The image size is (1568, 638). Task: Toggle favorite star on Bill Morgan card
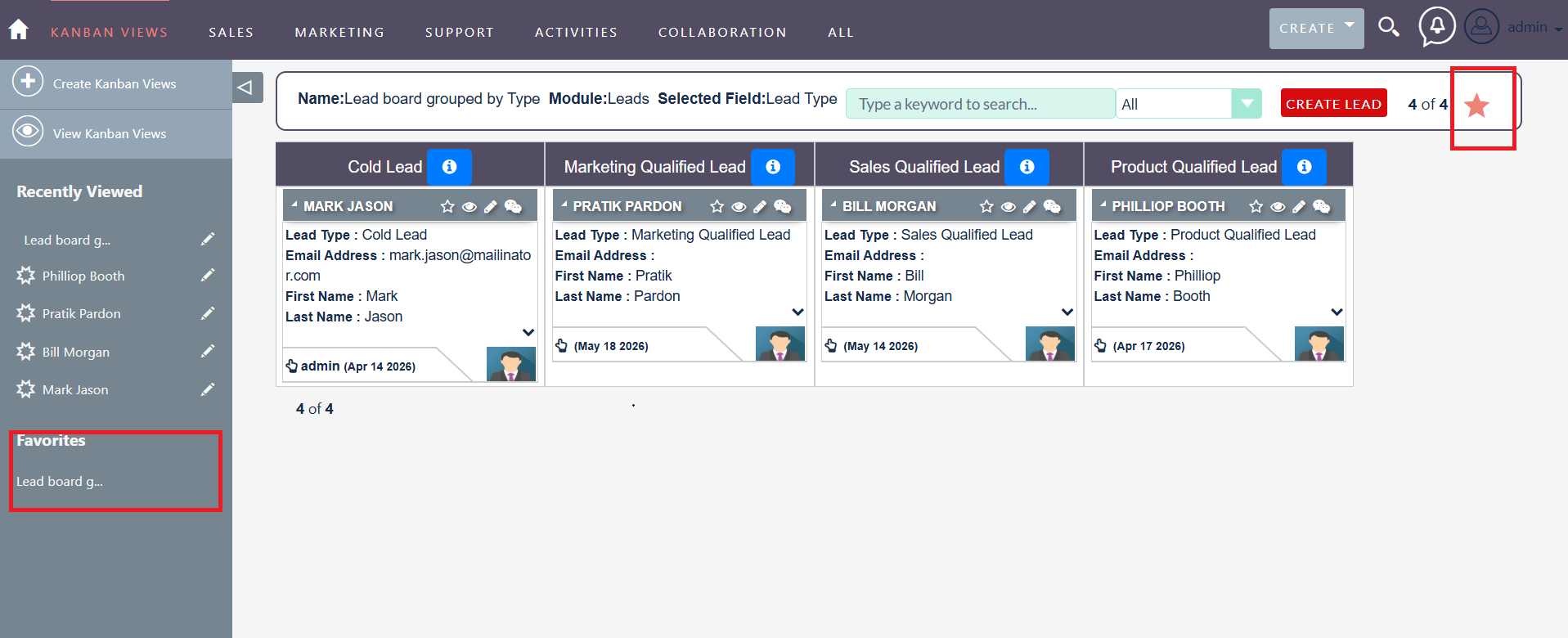986,207
